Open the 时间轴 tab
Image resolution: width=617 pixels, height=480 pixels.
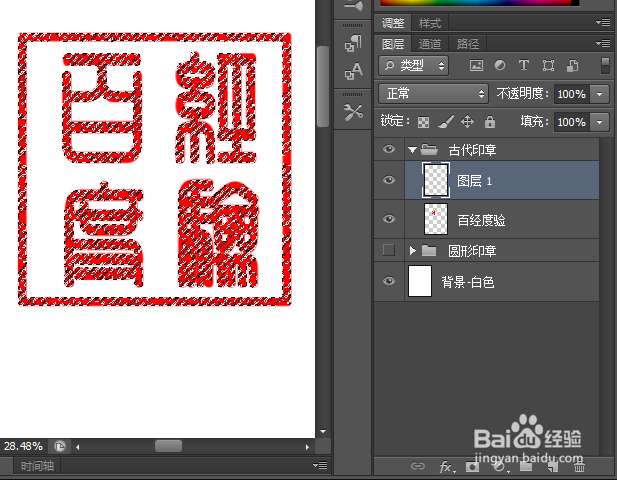tap(37, 466)
